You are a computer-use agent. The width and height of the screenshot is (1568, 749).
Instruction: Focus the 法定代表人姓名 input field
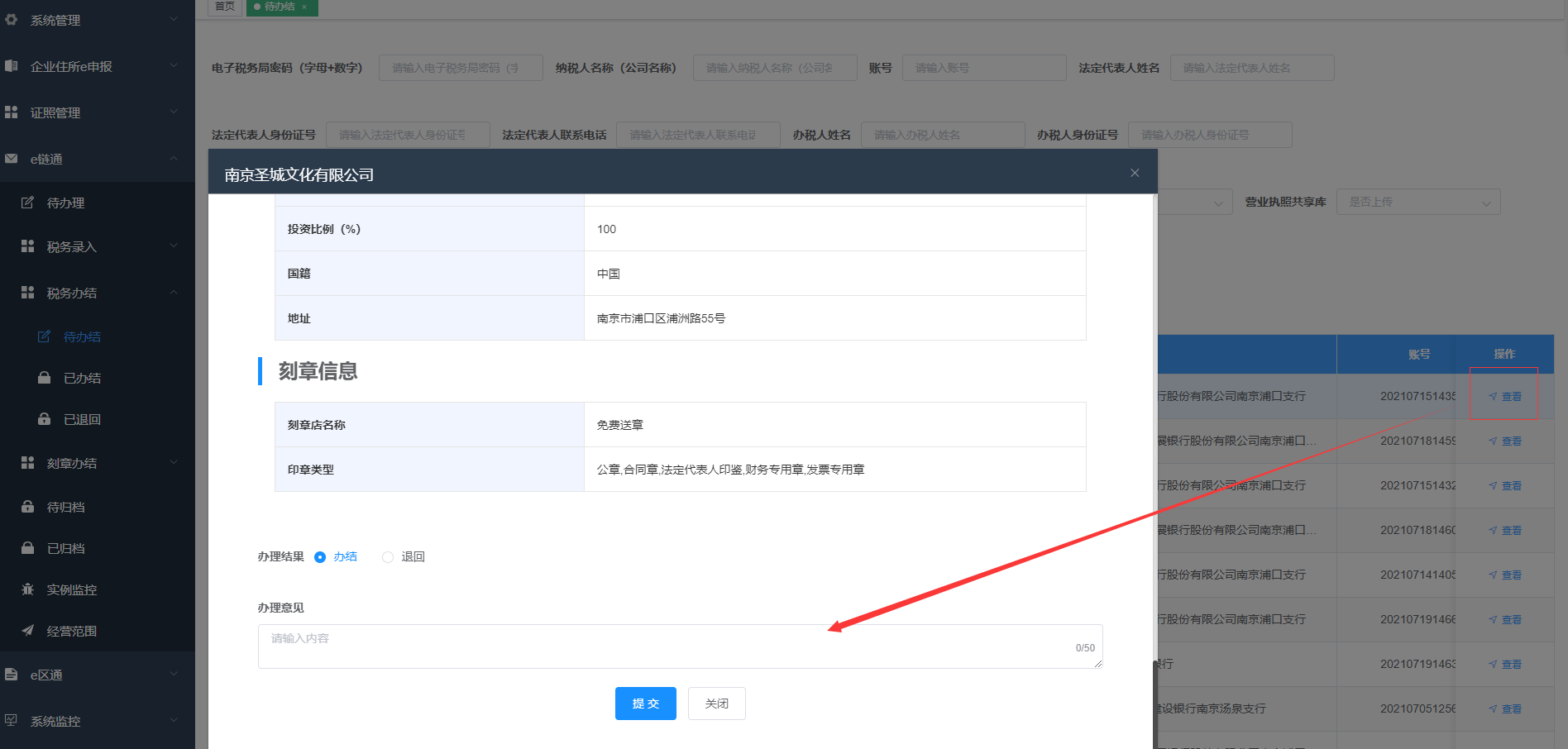1252,68
